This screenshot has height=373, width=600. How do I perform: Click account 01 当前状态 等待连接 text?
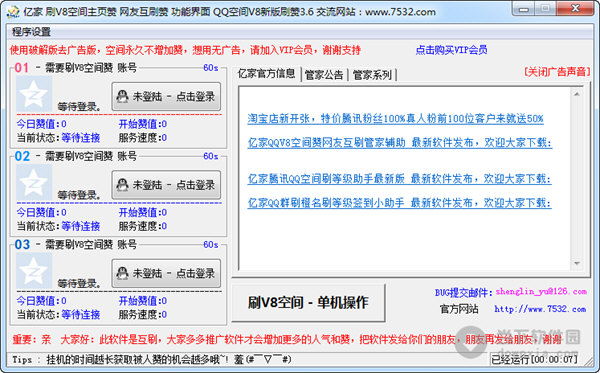coord(81,138)
